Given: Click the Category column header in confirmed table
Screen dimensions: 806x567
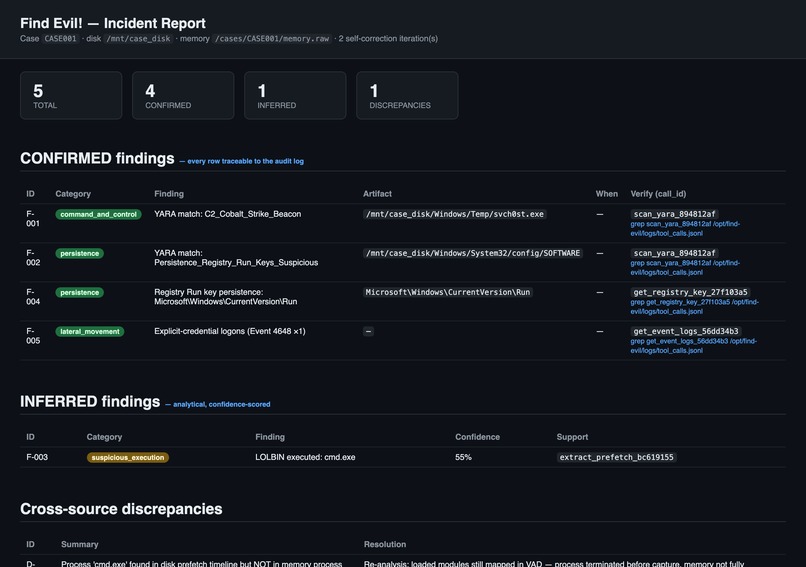Looking at the screenshot, I should pos(73,194).
